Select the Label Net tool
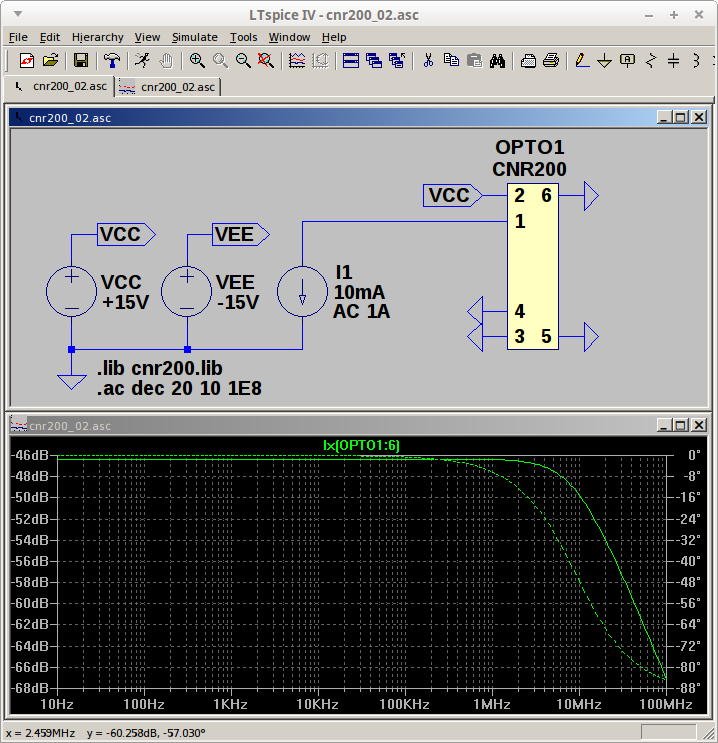 (627, 61)
